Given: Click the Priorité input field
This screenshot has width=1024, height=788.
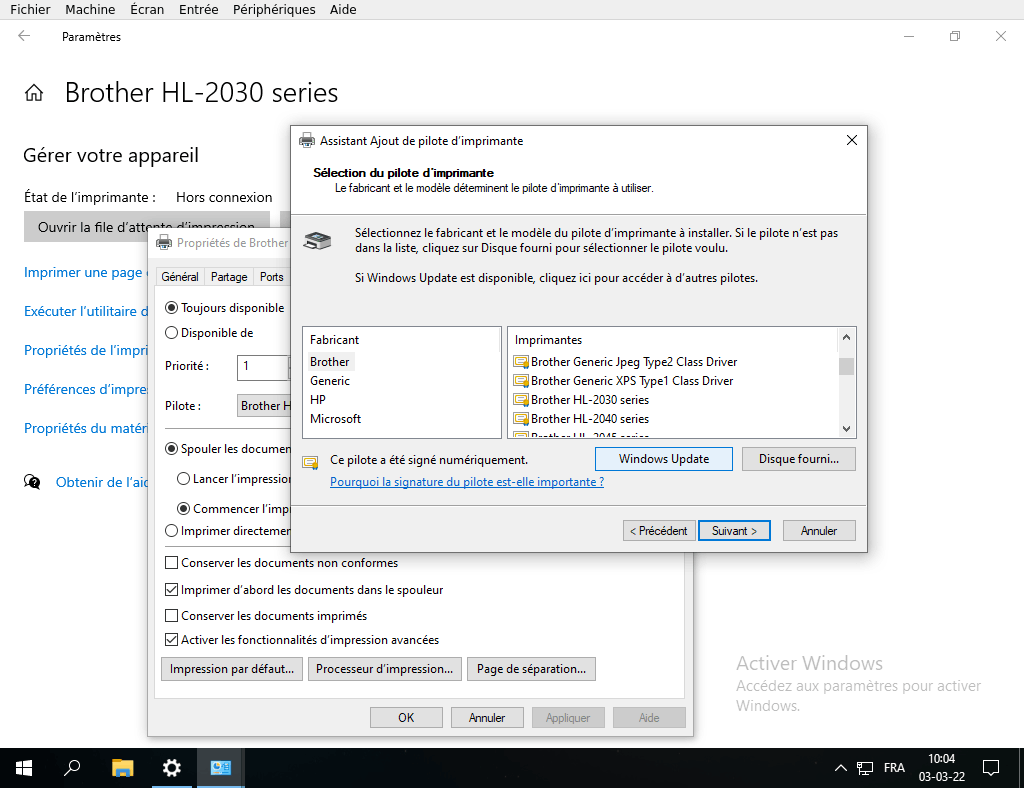Looking at the screenshot, I should [x=263, y=366].
